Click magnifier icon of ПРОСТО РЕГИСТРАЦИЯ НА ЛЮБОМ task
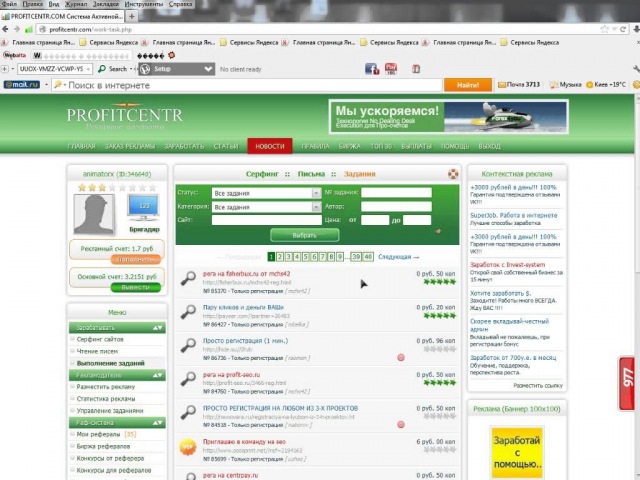 pyautogui.click(x=188, y=413)
